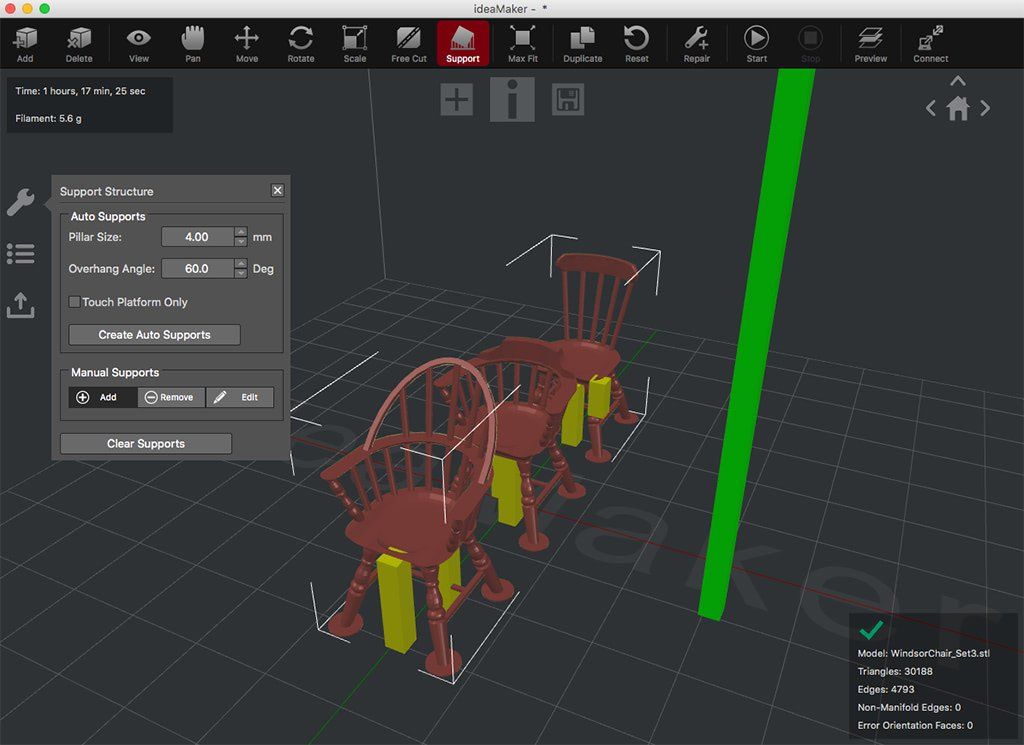
Task: Click the Create Auto Supports button
Action: (x=154, y=335)
